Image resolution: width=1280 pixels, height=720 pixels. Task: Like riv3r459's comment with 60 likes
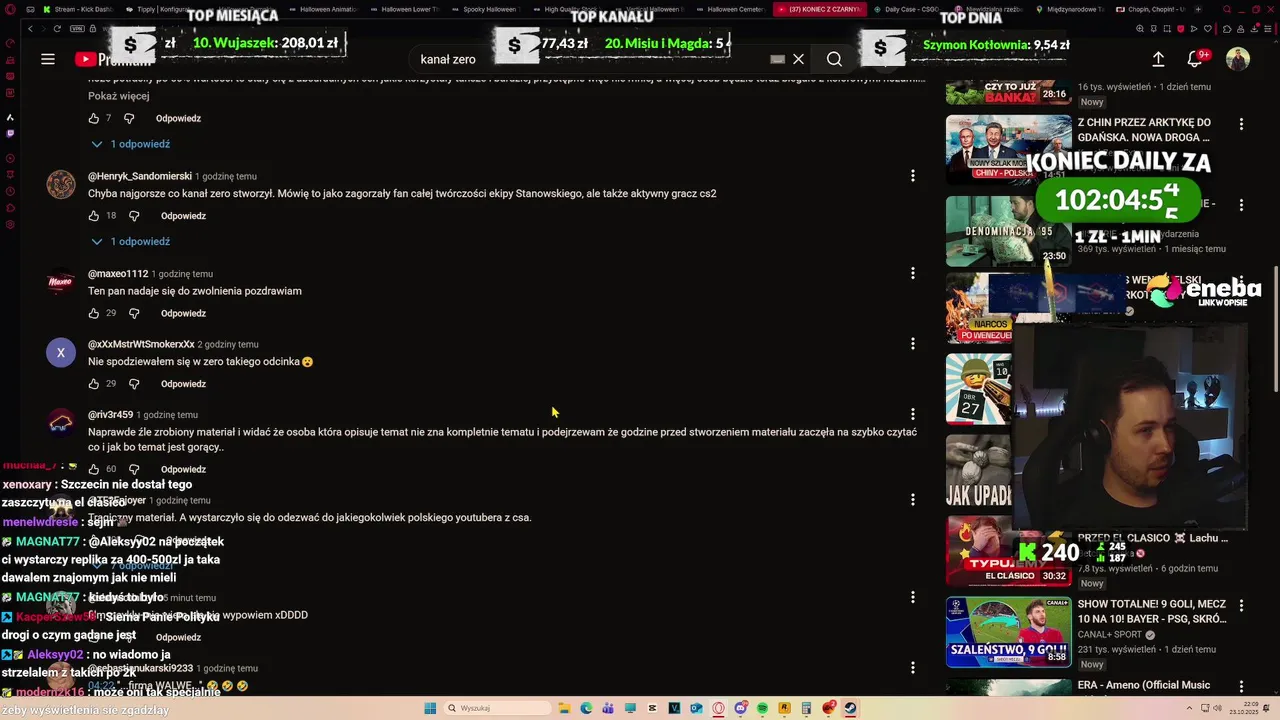coord(94,469)
